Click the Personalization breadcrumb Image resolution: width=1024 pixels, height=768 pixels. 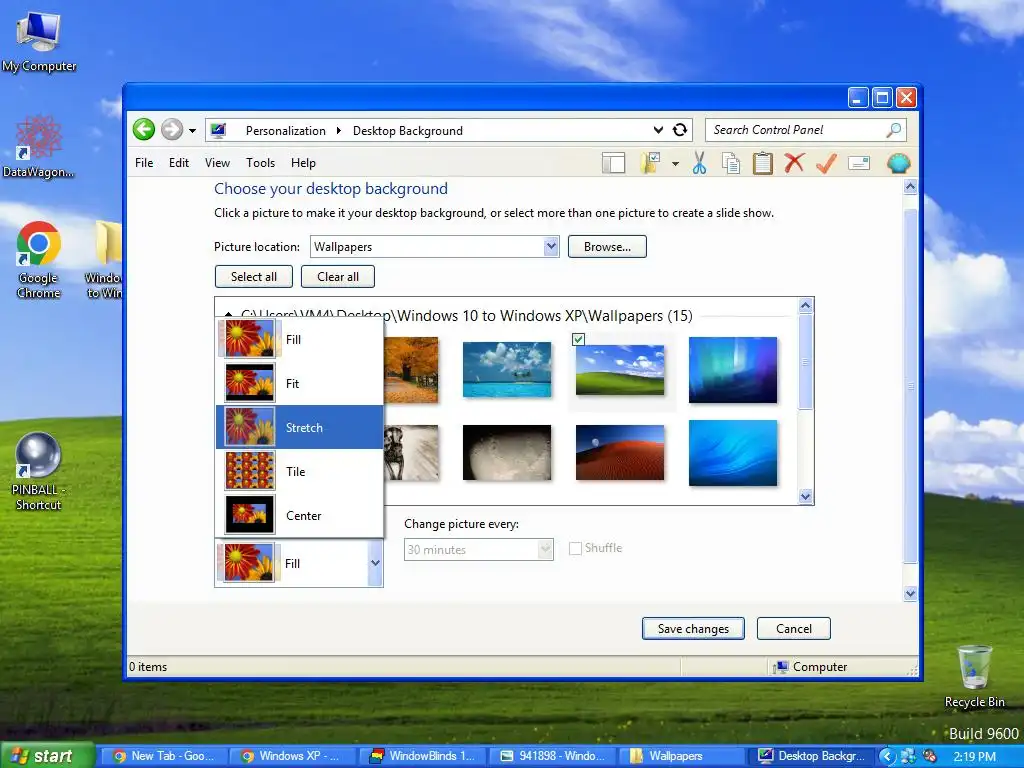pyautogui.click(x=285, y=131)
